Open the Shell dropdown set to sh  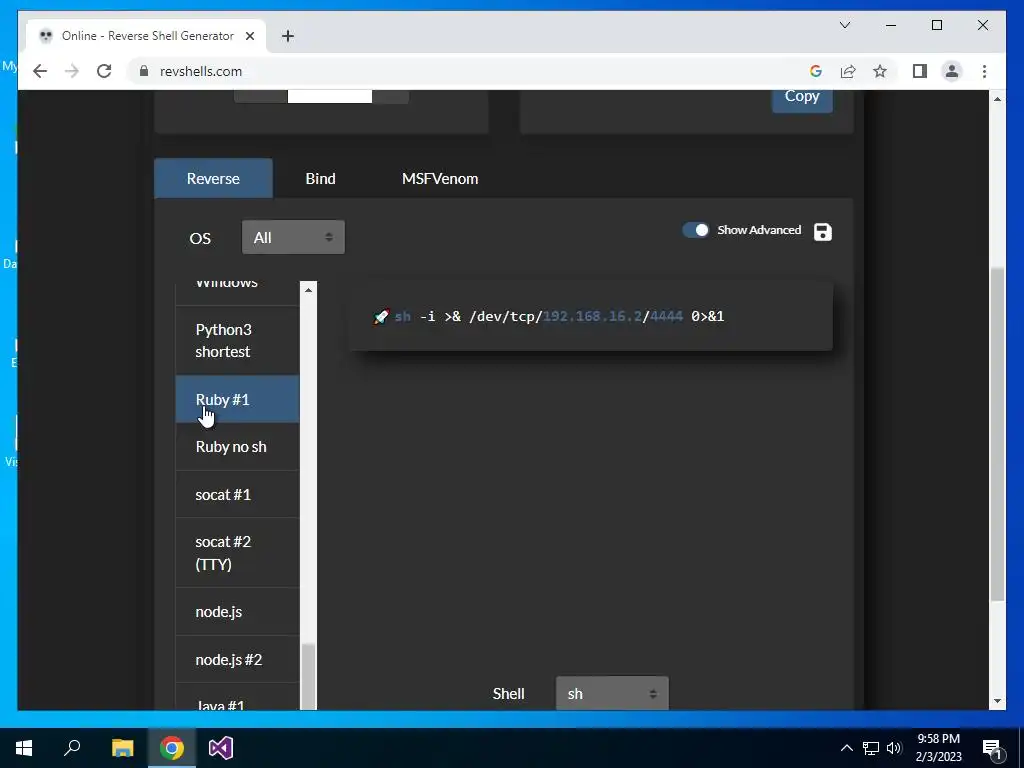tap(612, 694)
